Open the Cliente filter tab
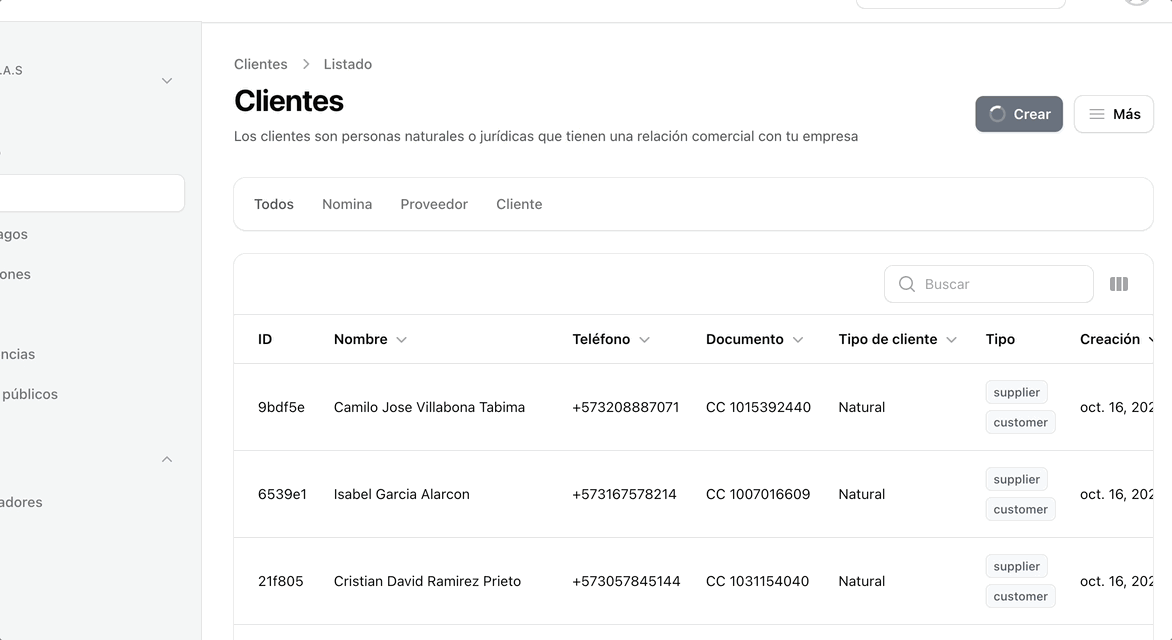1172x640 pixels. [x=519, y=204]
